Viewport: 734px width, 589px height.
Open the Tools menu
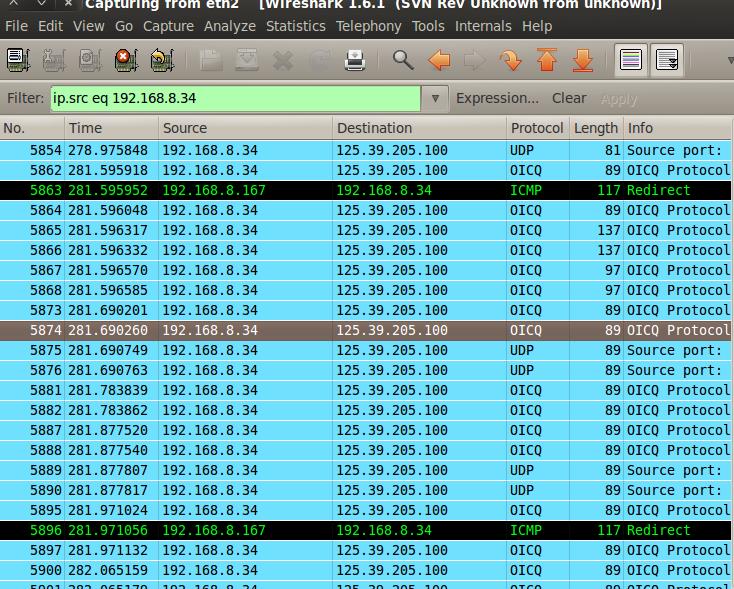click(428, 26)
